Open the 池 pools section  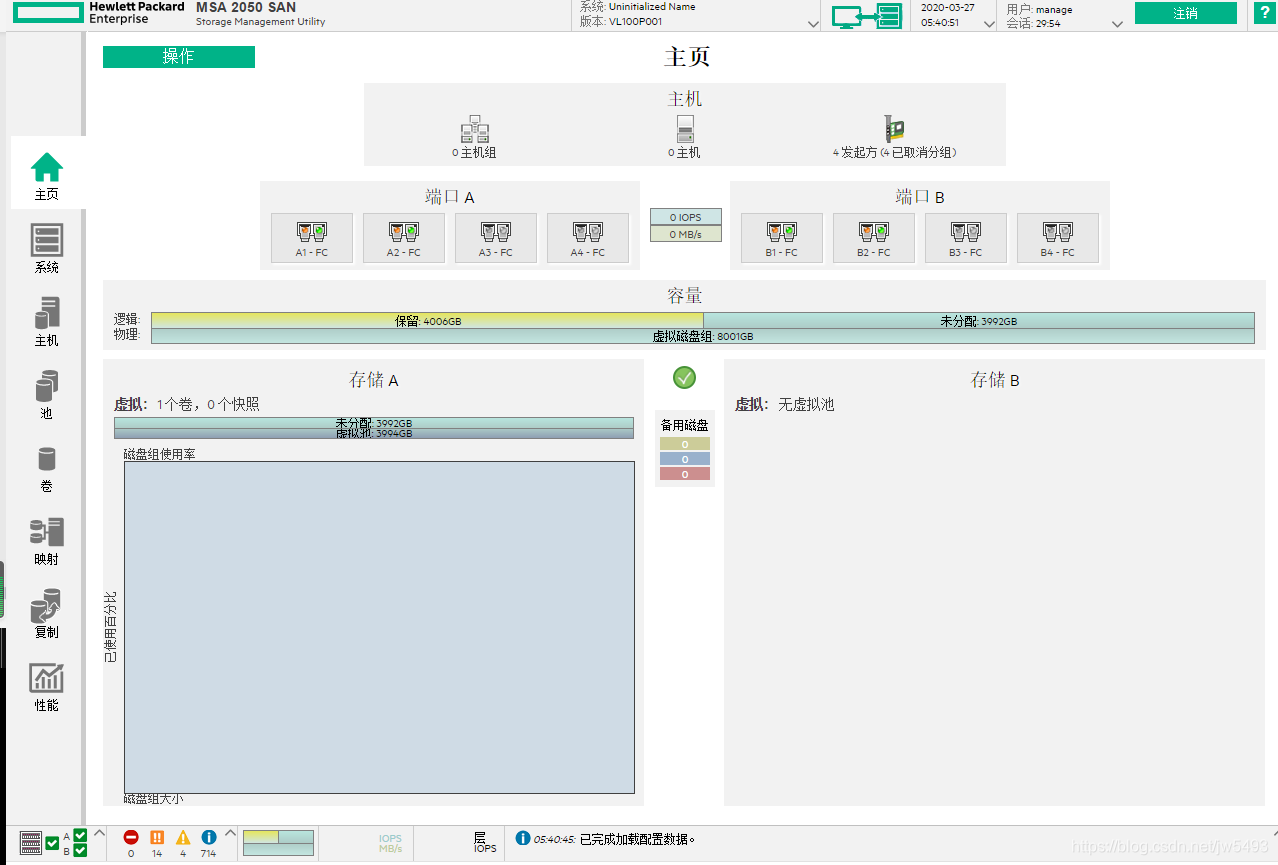pyautogui.click(x=47, y=386)
